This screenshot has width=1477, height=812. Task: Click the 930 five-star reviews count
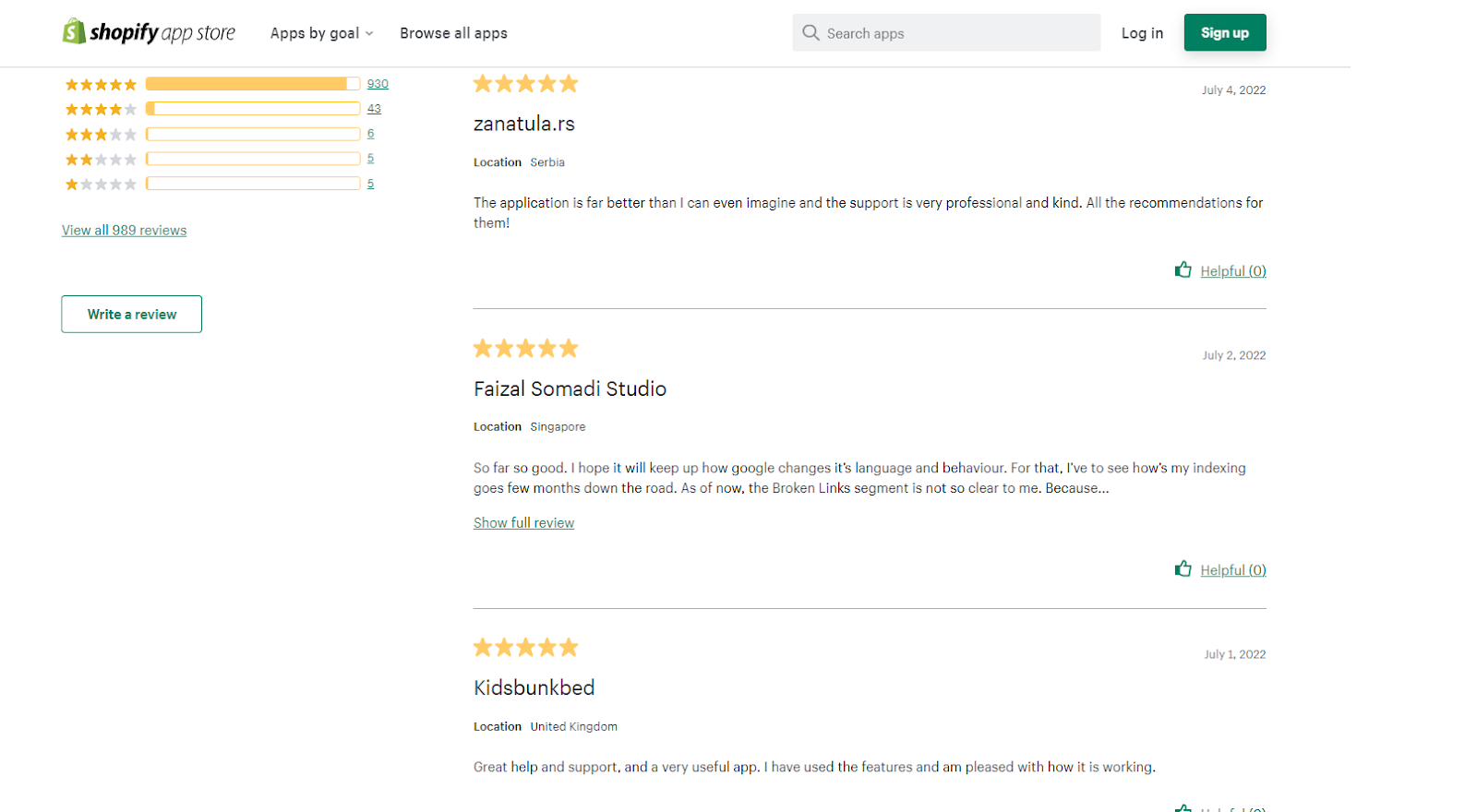(x=378, y=84)
